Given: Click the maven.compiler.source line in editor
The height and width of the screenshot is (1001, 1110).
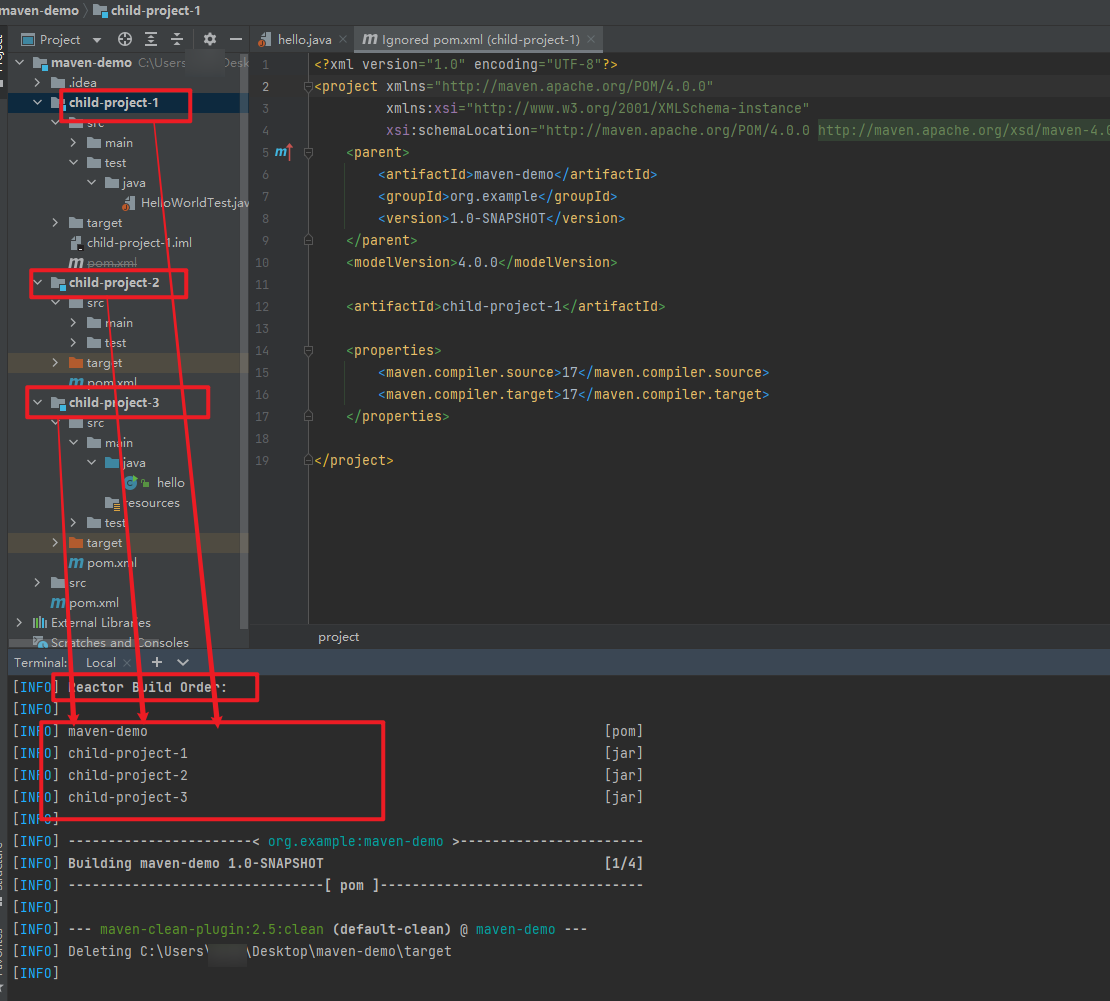Looking at the screenshot, I should tap(573, 372).
